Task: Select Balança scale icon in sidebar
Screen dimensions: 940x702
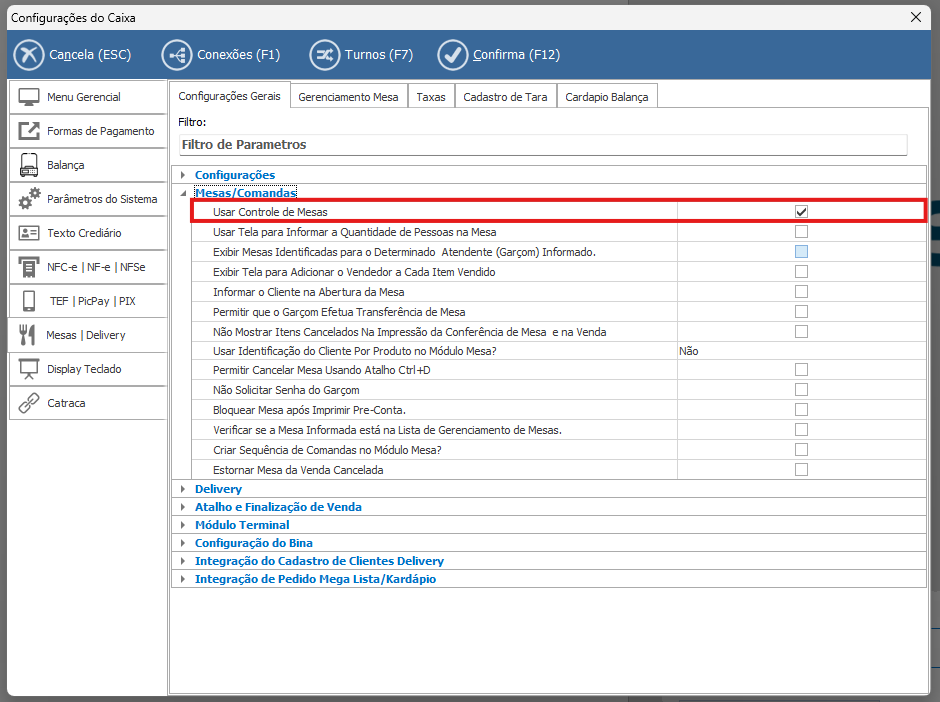Action: 29,165
